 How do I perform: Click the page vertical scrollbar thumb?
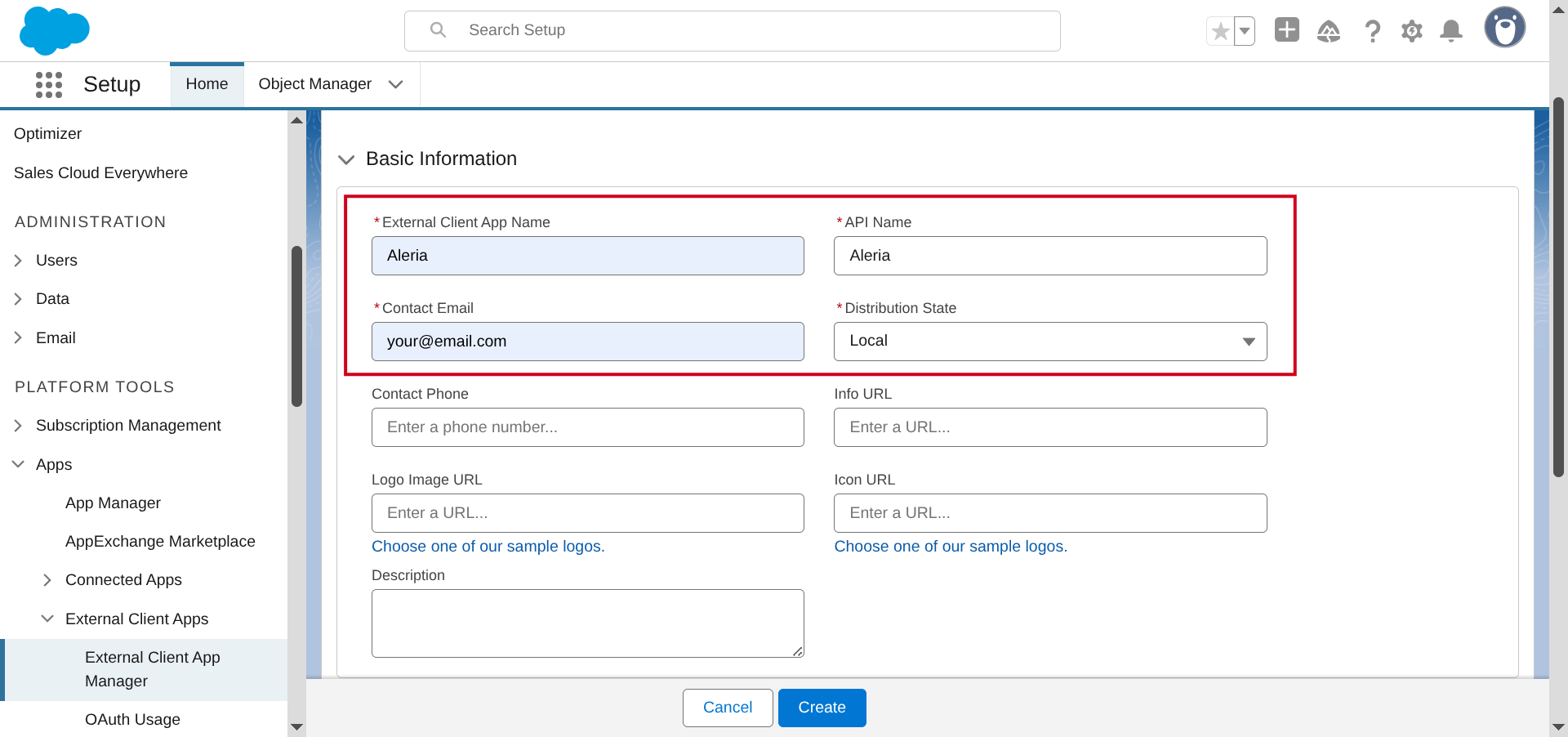point(1558,286)
